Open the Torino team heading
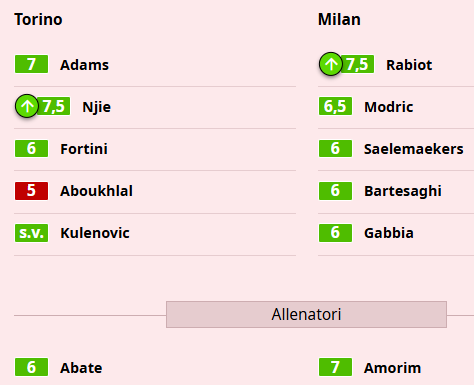This screenshot has width=474, height=385. [38, 19]
